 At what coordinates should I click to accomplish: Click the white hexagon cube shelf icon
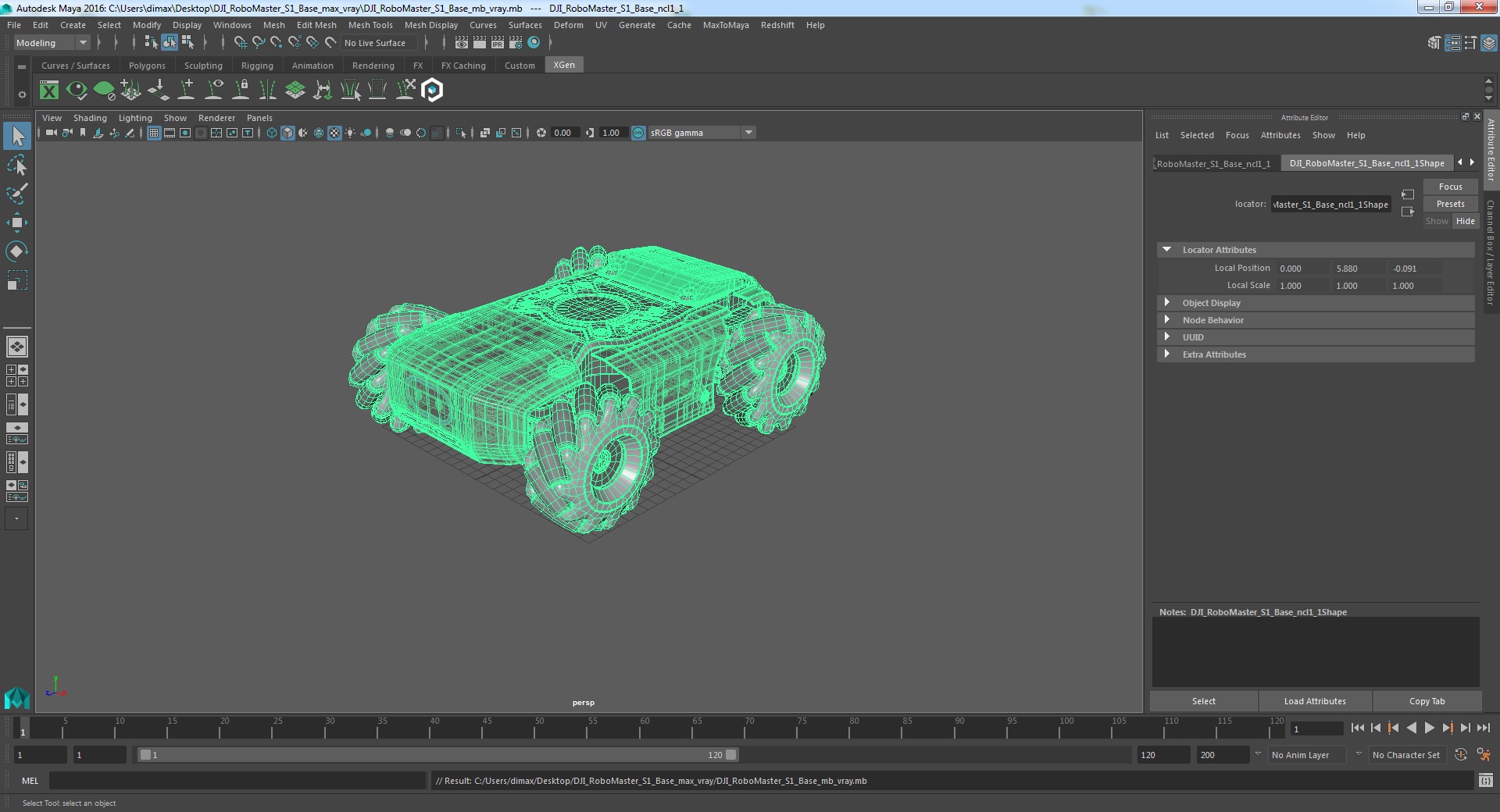click(x=432, y=91)
